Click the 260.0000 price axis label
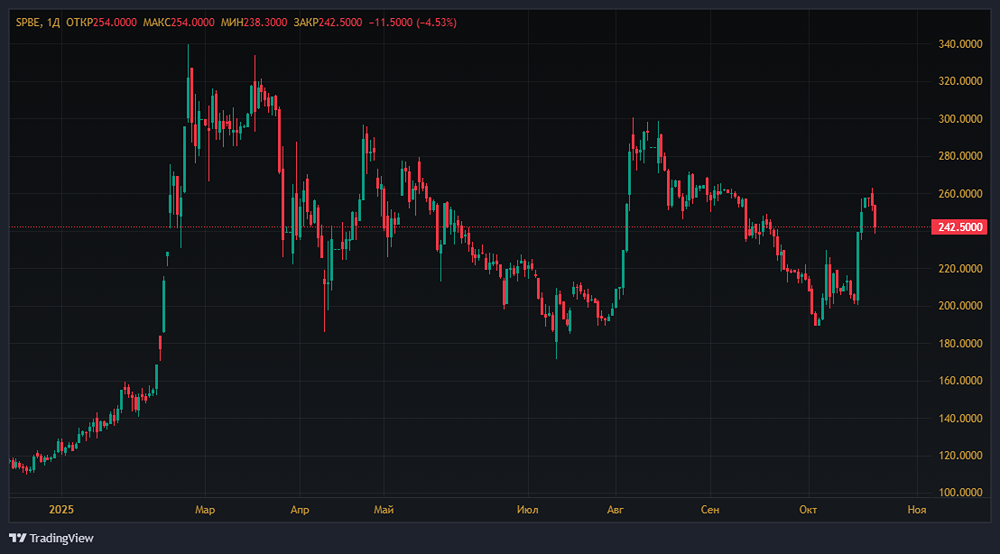The width and height of the screenshot is (1000, 554). point(960,193)
